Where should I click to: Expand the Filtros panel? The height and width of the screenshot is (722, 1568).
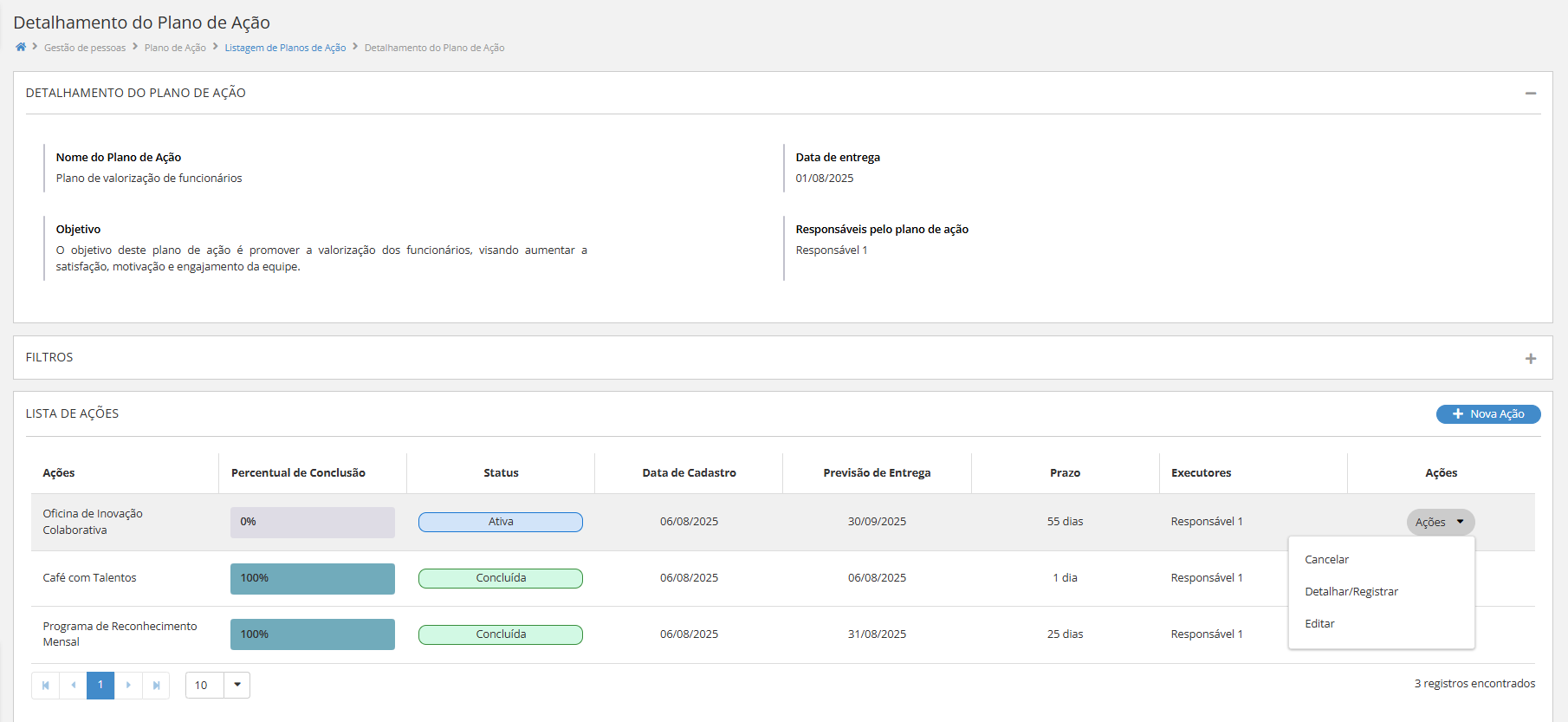[x=1530, y=358]
